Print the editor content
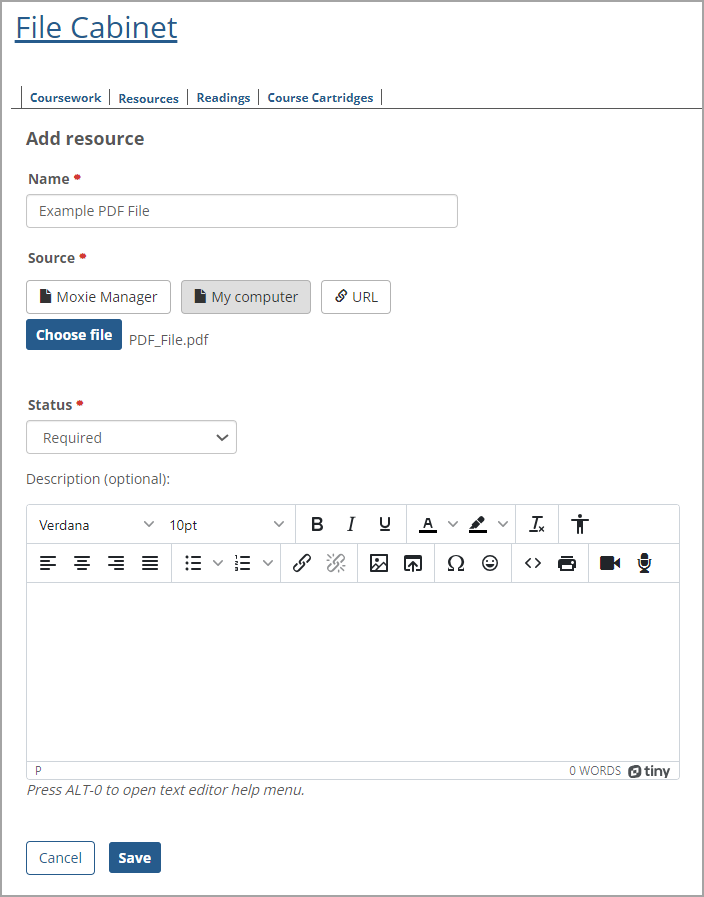The height and width of the screenshot is (897, 704). click(567, 563)
